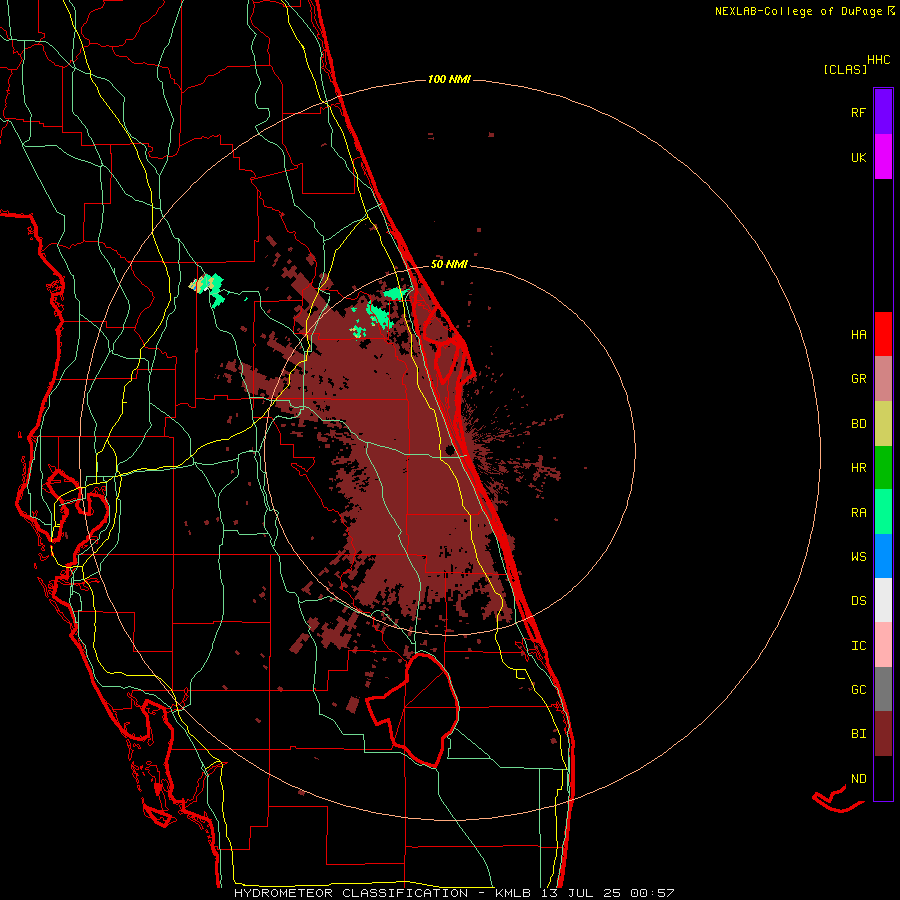Click the black ND legend swatch
The width and height of the screenshot is (900, 900).
883,778
